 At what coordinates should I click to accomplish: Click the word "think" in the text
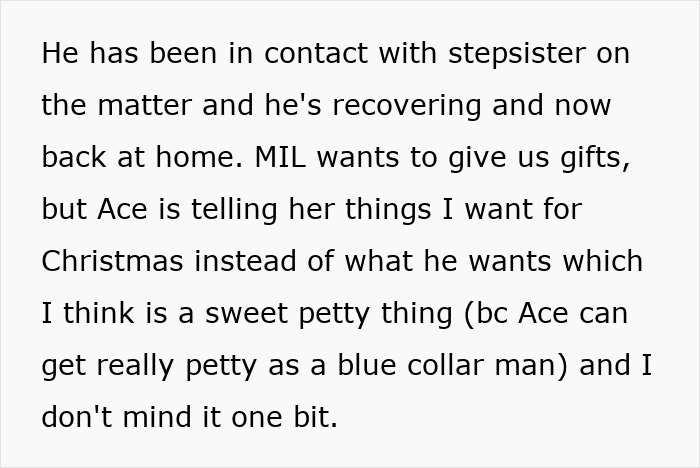pyautogui.click(x=93, y=313)
